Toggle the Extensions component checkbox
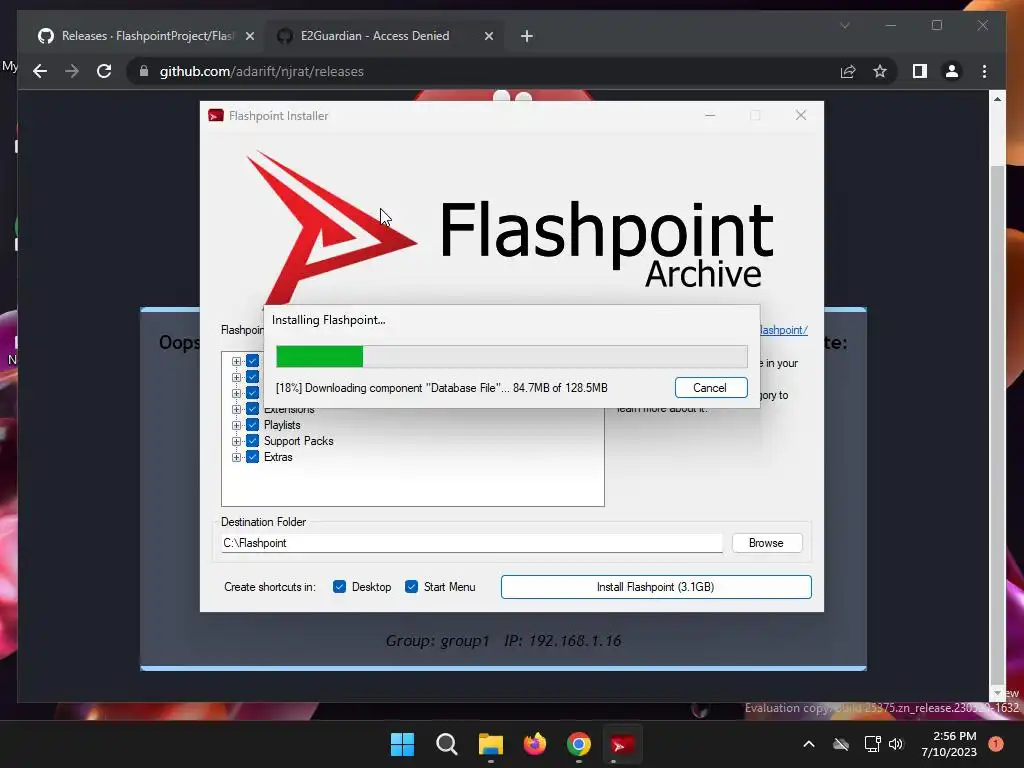Viewport: 1024px width, 768px height. (x=253, y=409)
